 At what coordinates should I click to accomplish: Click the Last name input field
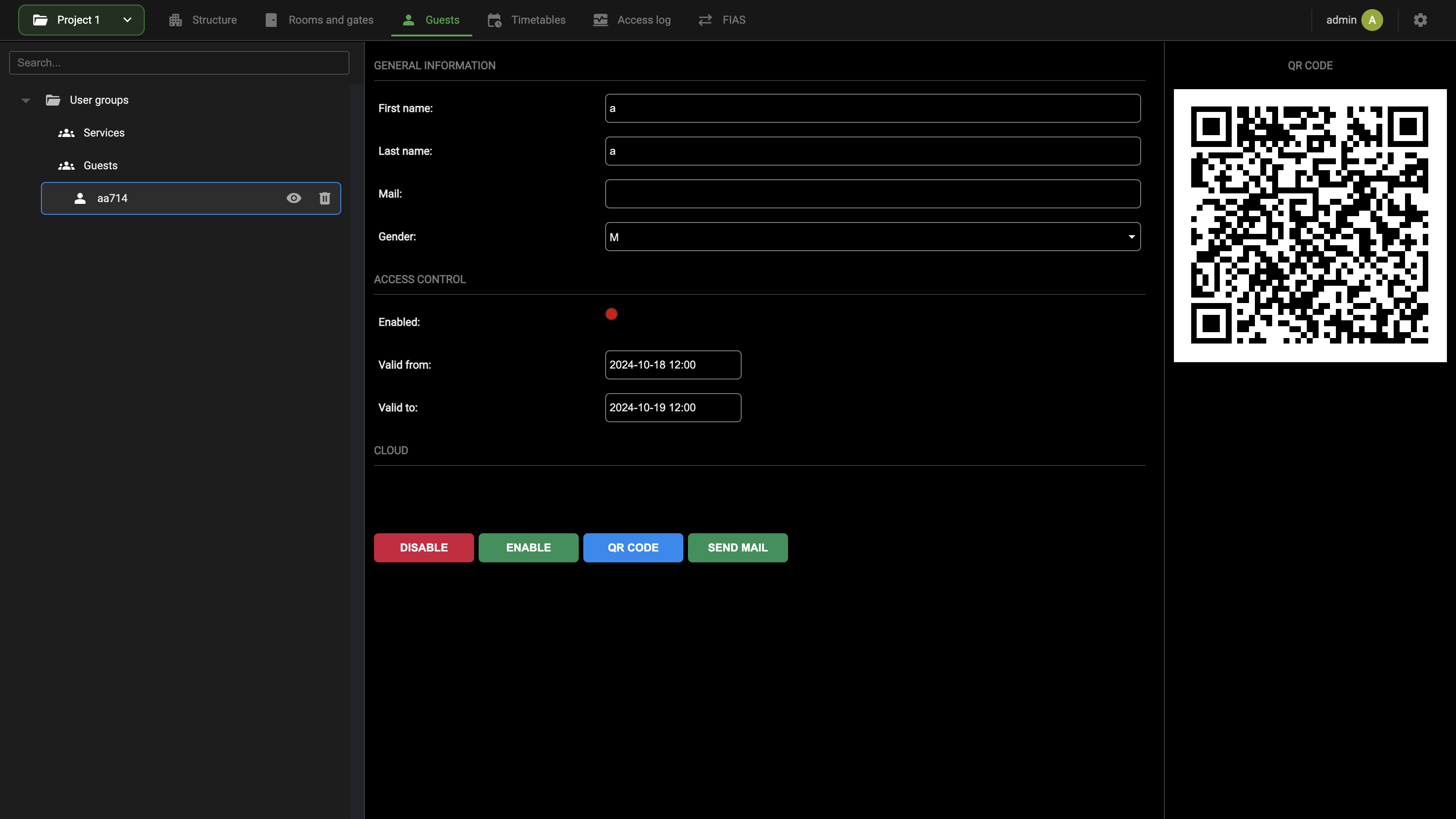tap(873, 151)
